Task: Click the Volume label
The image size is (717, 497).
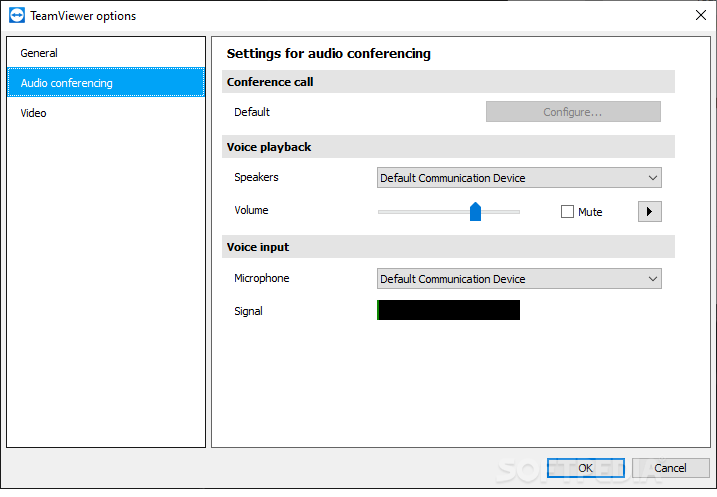Action: point(251,210)
